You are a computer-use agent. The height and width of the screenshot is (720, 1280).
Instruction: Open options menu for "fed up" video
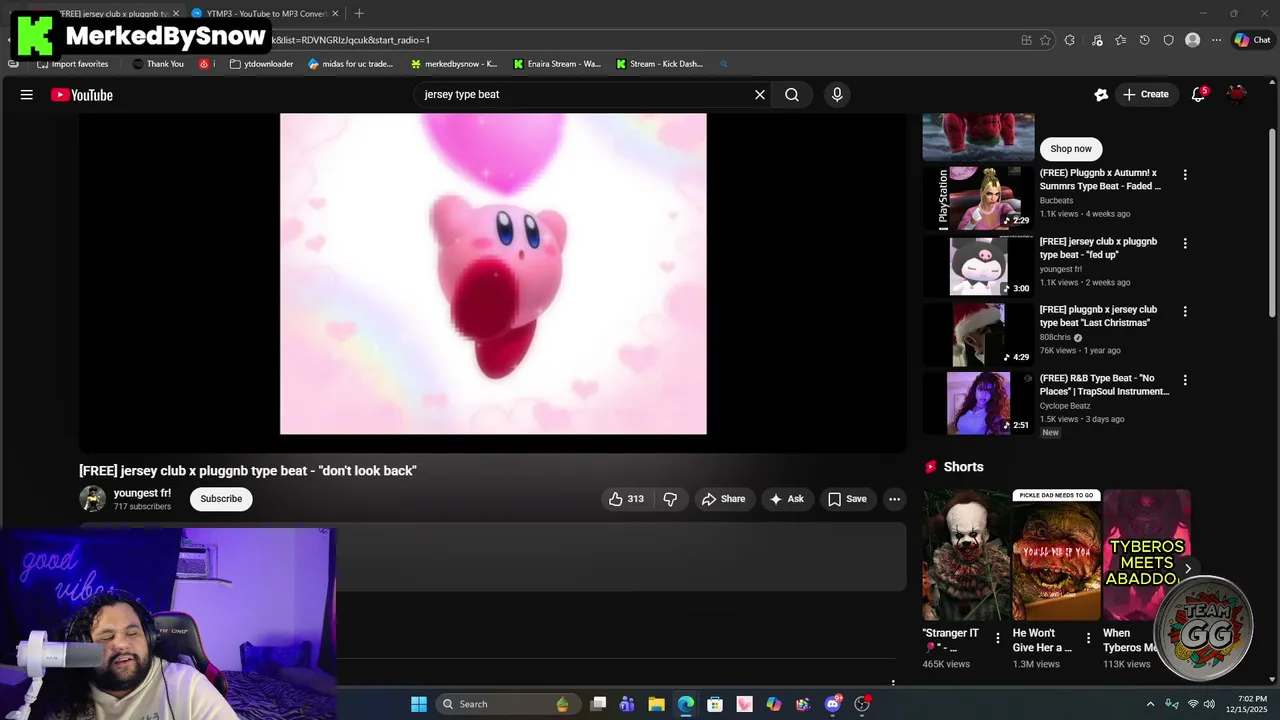pos(1185,243)
